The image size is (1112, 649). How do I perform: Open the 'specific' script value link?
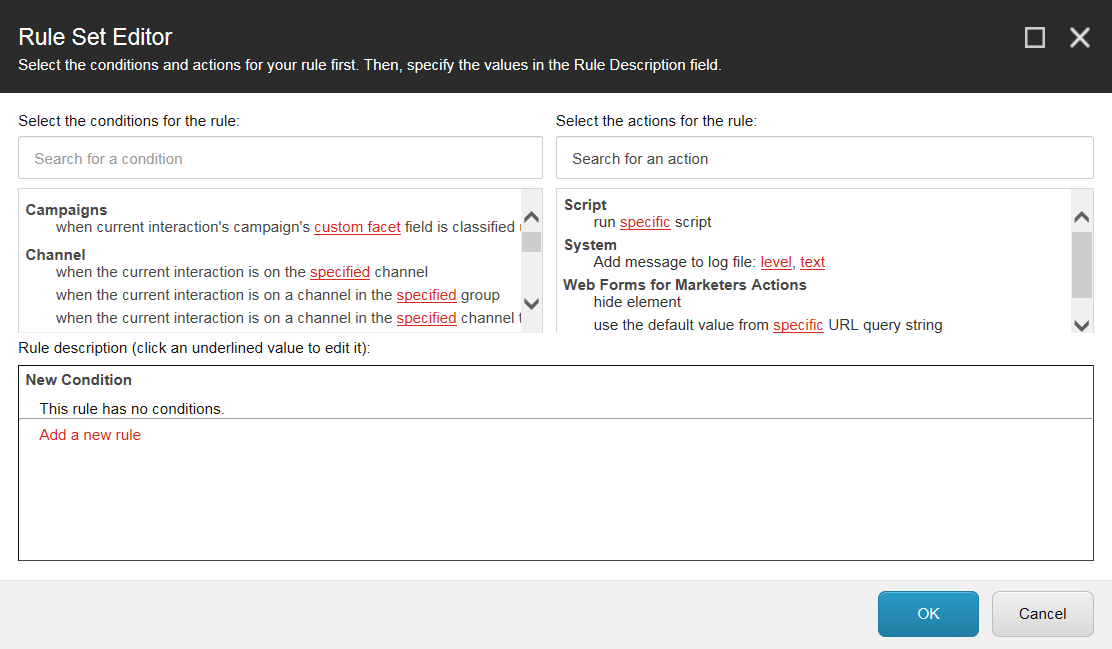point(645,222)
